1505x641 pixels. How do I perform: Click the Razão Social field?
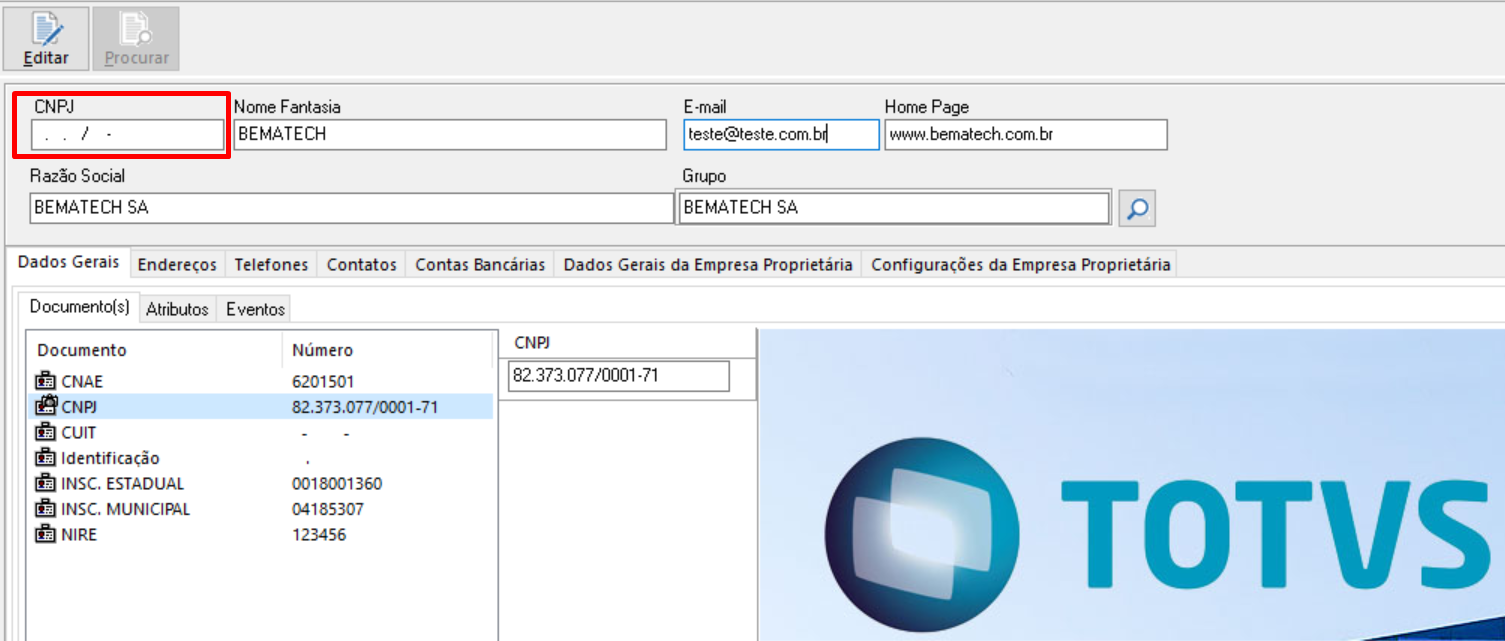(x=352, y=208)
